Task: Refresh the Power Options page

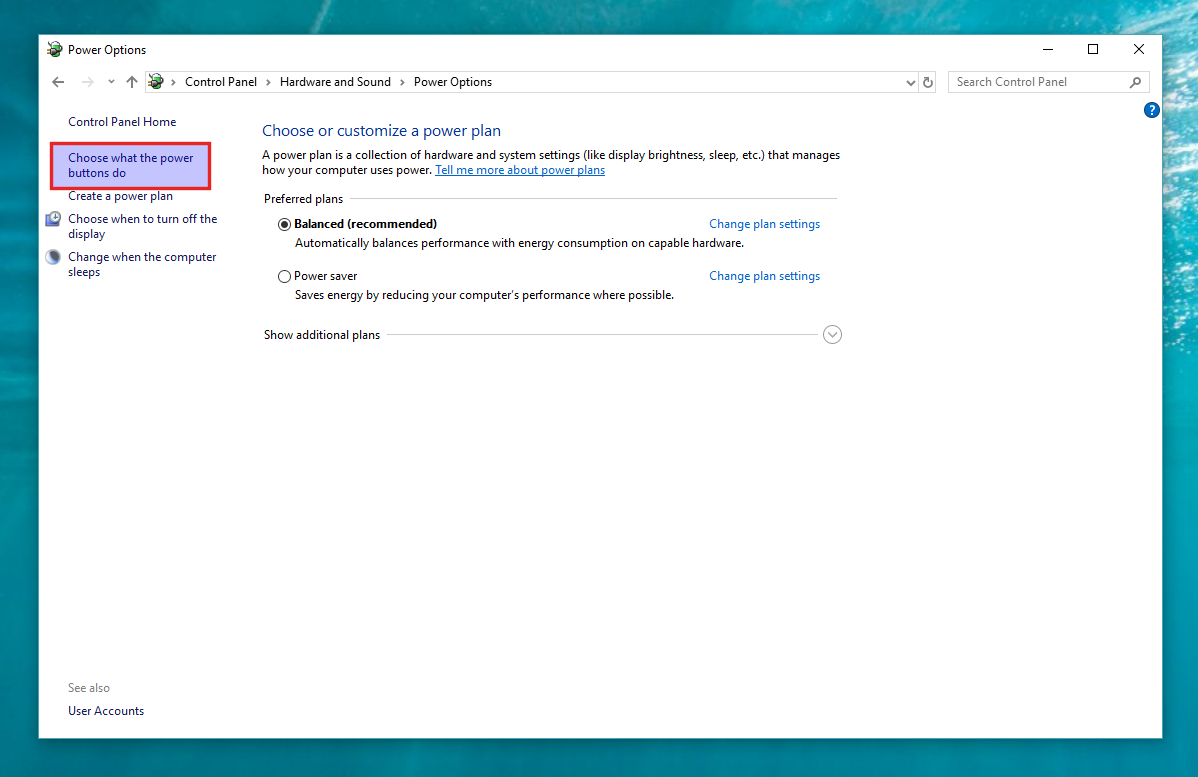Action: (928, 82)
